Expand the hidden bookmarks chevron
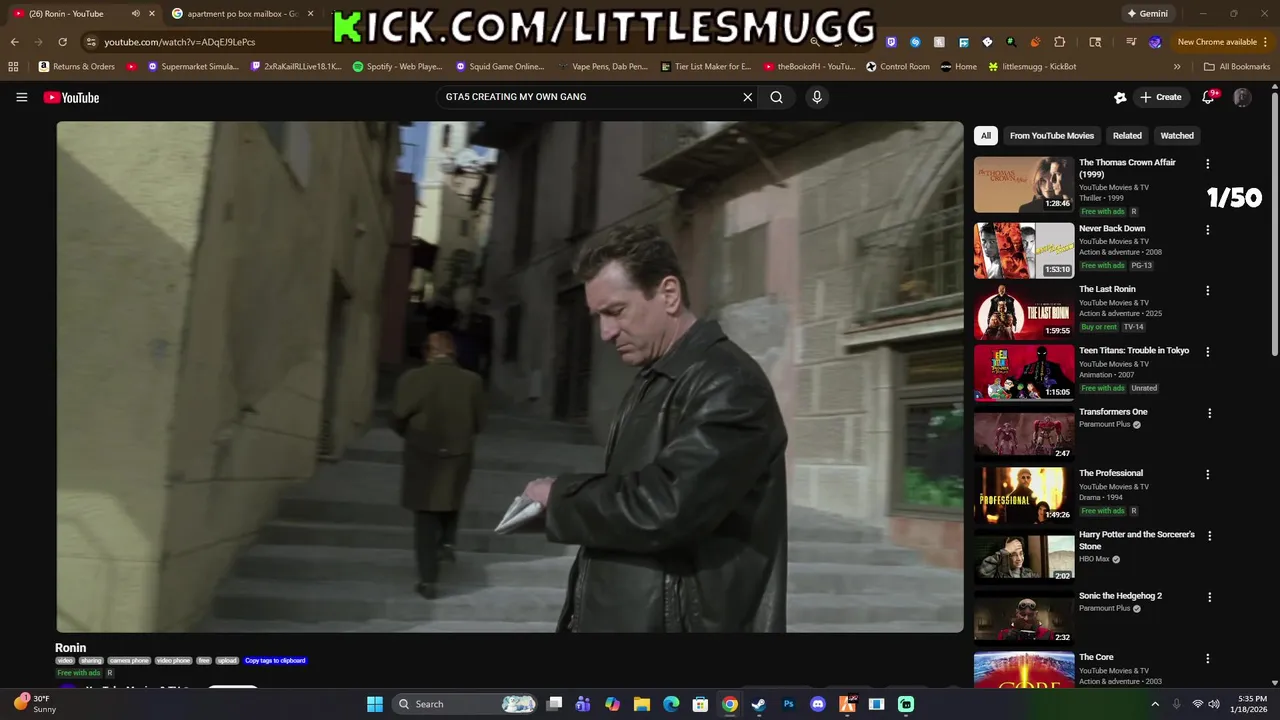The width and height of the screenshot is (1280, 720). [x=1177, y=67]
